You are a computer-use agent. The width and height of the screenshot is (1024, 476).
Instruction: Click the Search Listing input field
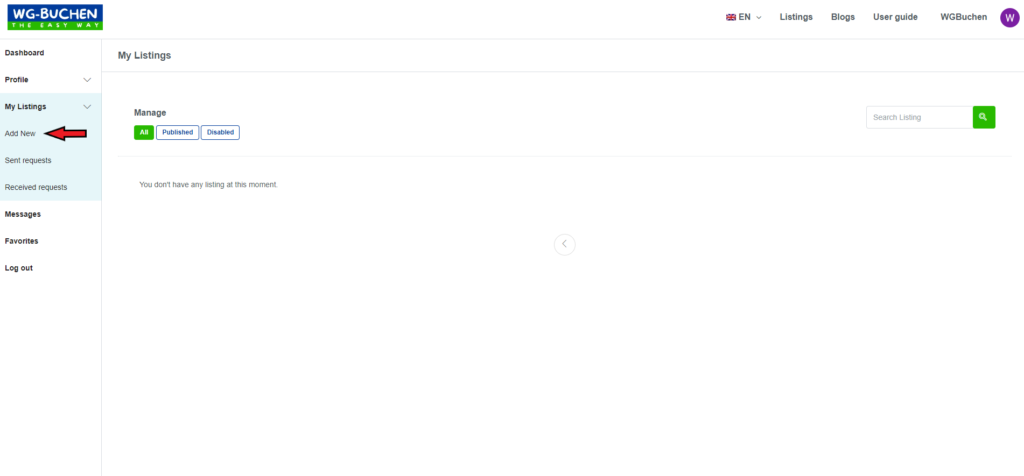(x=920, y=118)
